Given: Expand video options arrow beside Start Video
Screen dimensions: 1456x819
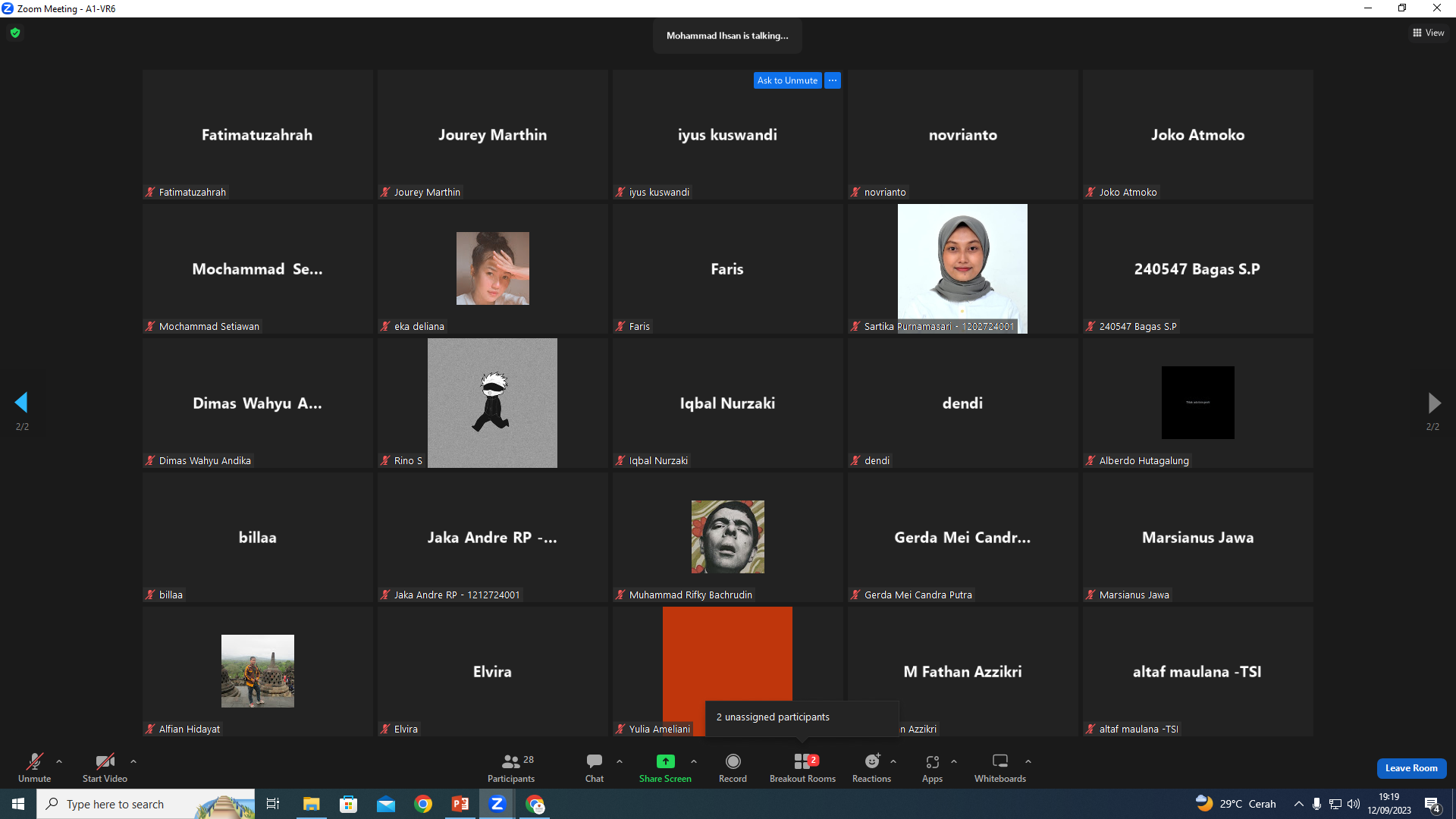Looking at the screenshot, I should click(133, 761).
